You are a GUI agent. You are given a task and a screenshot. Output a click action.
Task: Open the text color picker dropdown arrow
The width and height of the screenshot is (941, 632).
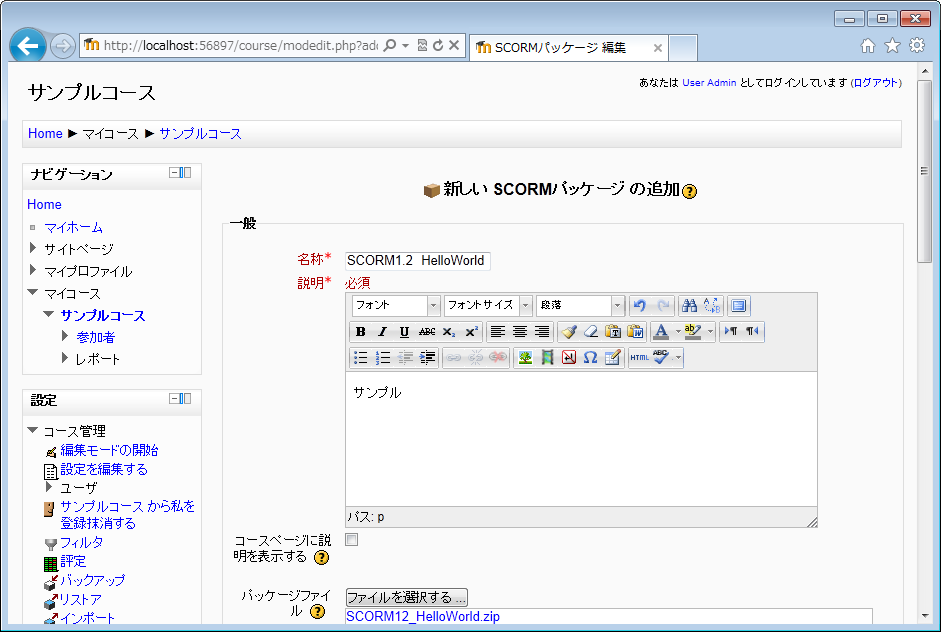677,332
